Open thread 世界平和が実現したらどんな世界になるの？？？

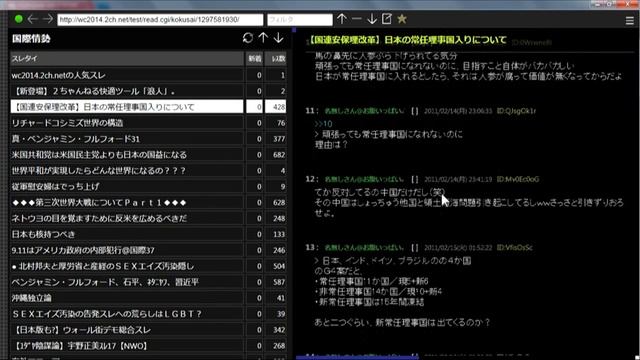[127, 171]
